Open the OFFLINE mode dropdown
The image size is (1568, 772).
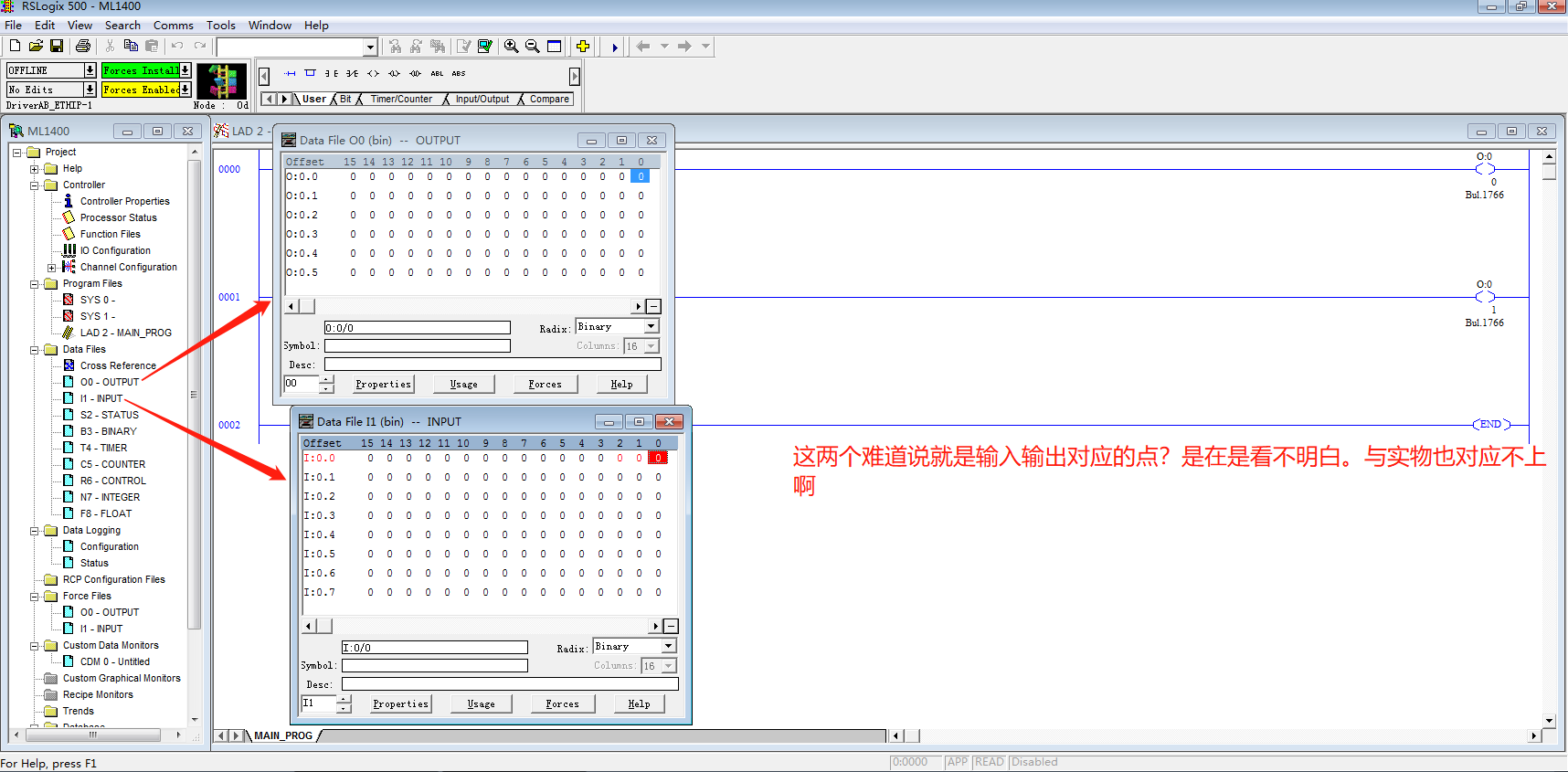(x=90, y=70)
